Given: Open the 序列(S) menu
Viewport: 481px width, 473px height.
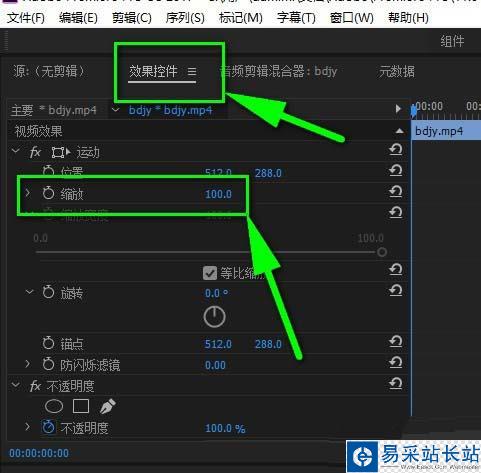Looking at the screenshot, I should pyautogui.click(x=185, y=18).
